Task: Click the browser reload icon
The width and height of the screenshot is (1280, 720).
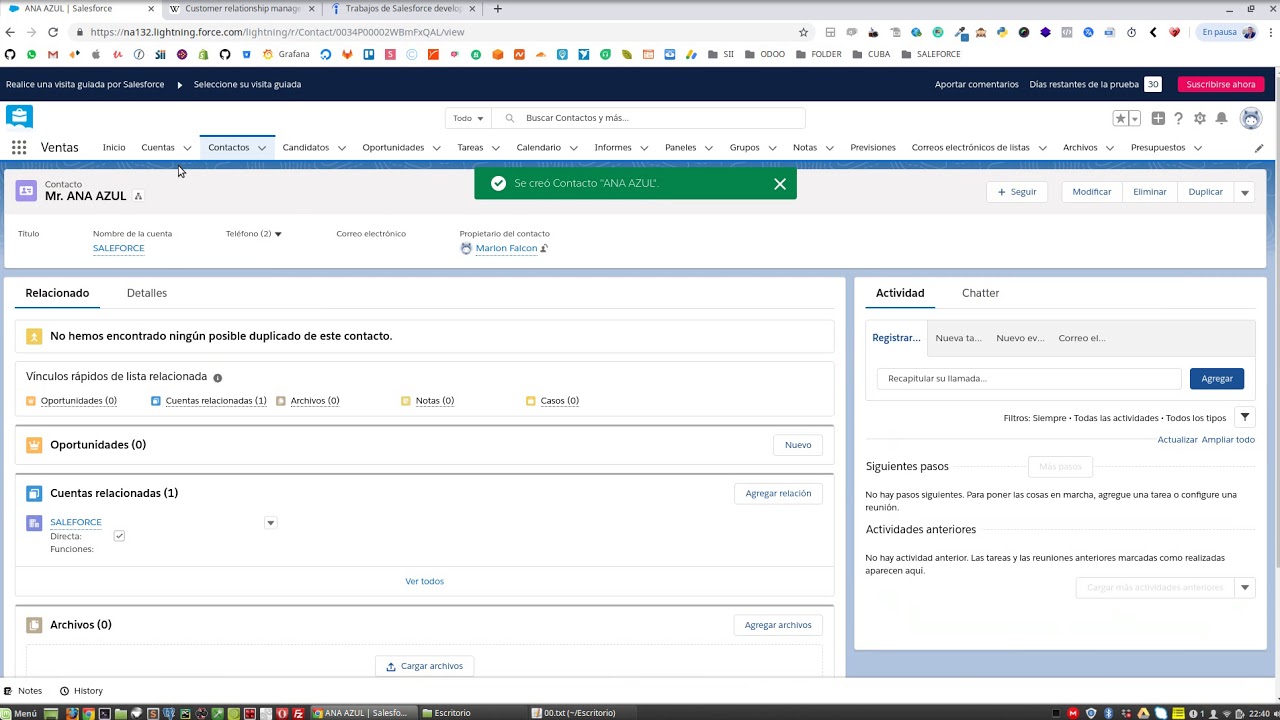Action: coord(53,32)
